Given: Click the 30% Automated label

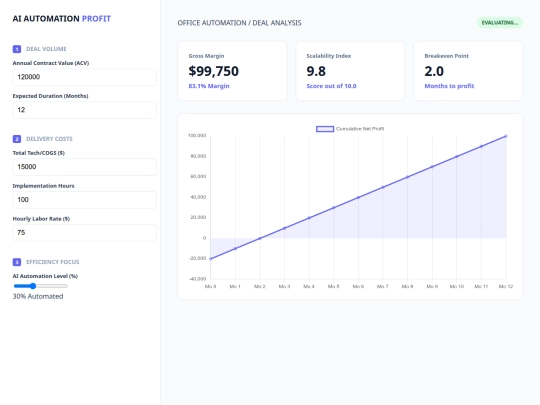Looking at the screenshot, I should pyautogui.click(x=38, y=296).
